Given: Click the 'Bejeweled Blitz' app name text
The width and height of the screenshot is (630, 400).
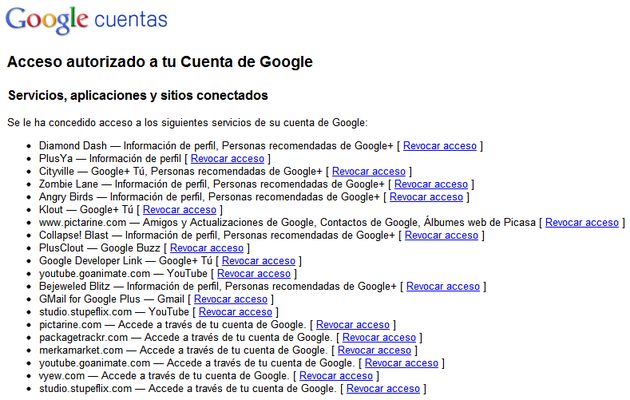Looking at the screenshot, I should pyautogui.click(x=75, y=287).
